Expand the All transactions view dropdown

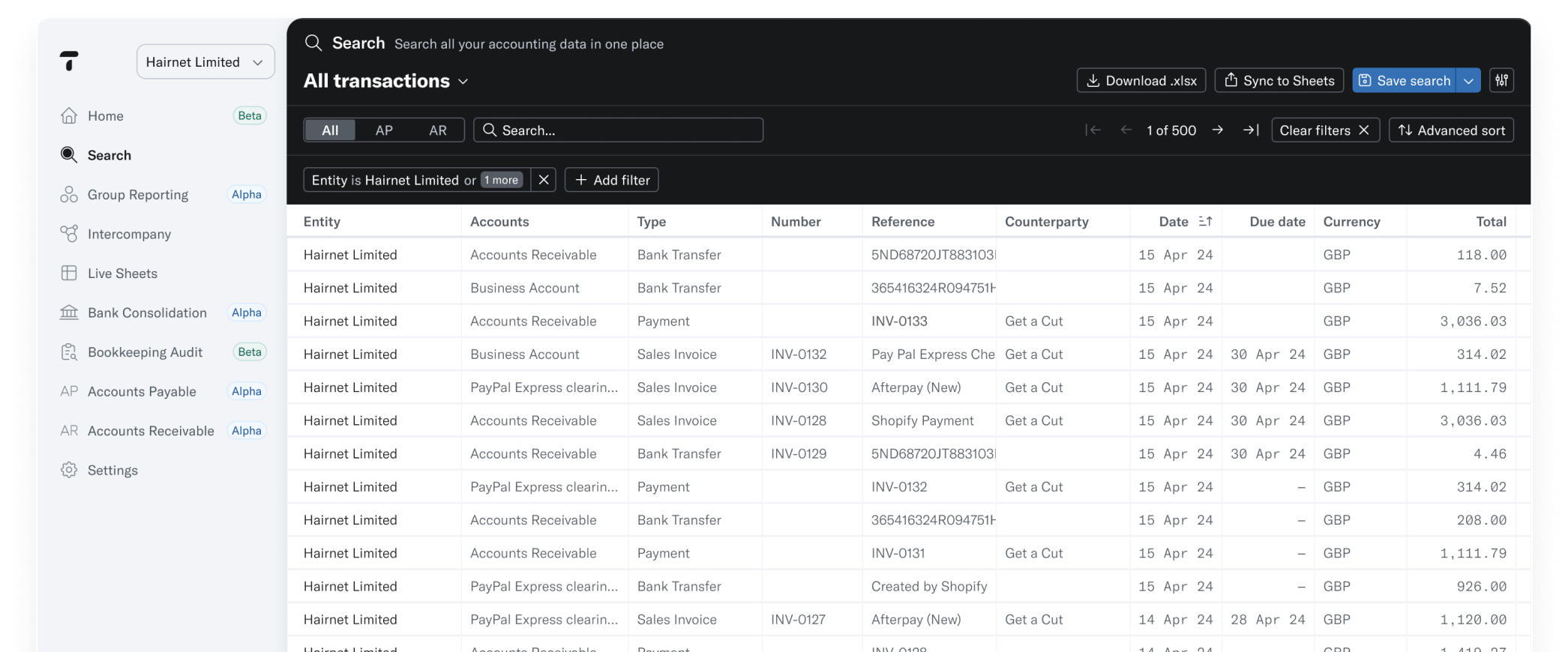click(463, 81)
